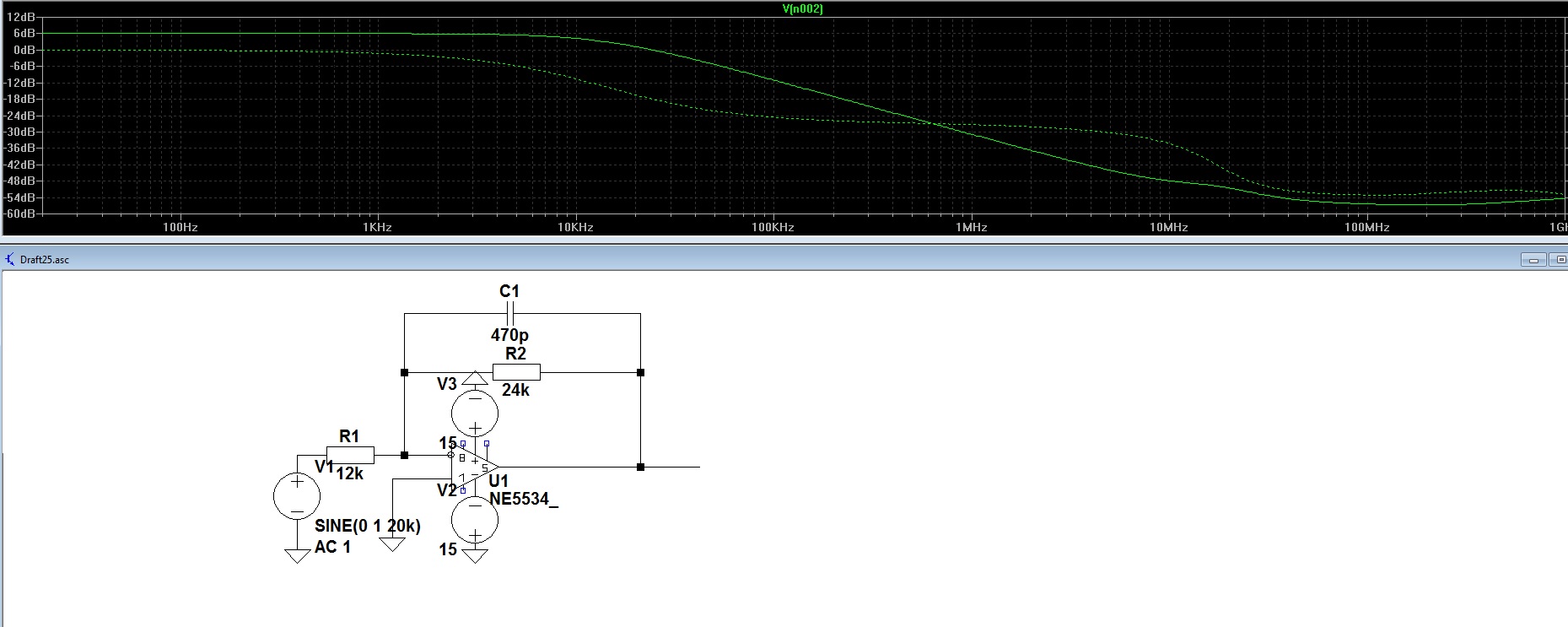Click the 15 value beside op-amp input
The height and width of the screenshot is (627, 1568).
[x=448, y=443]
